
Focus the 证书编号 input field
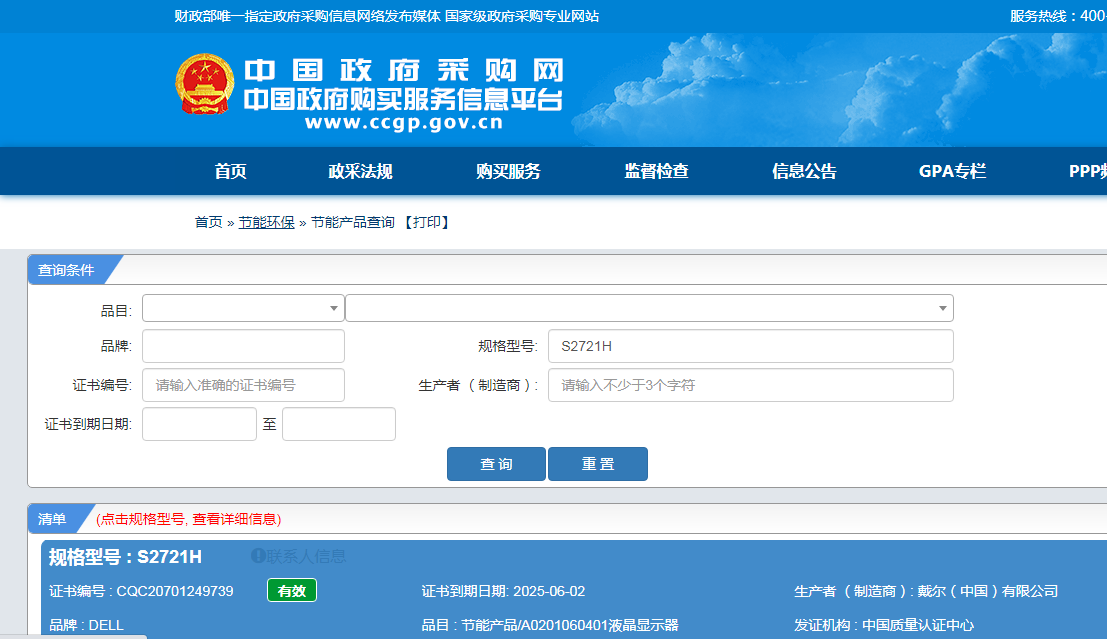[x=244, y=385]
